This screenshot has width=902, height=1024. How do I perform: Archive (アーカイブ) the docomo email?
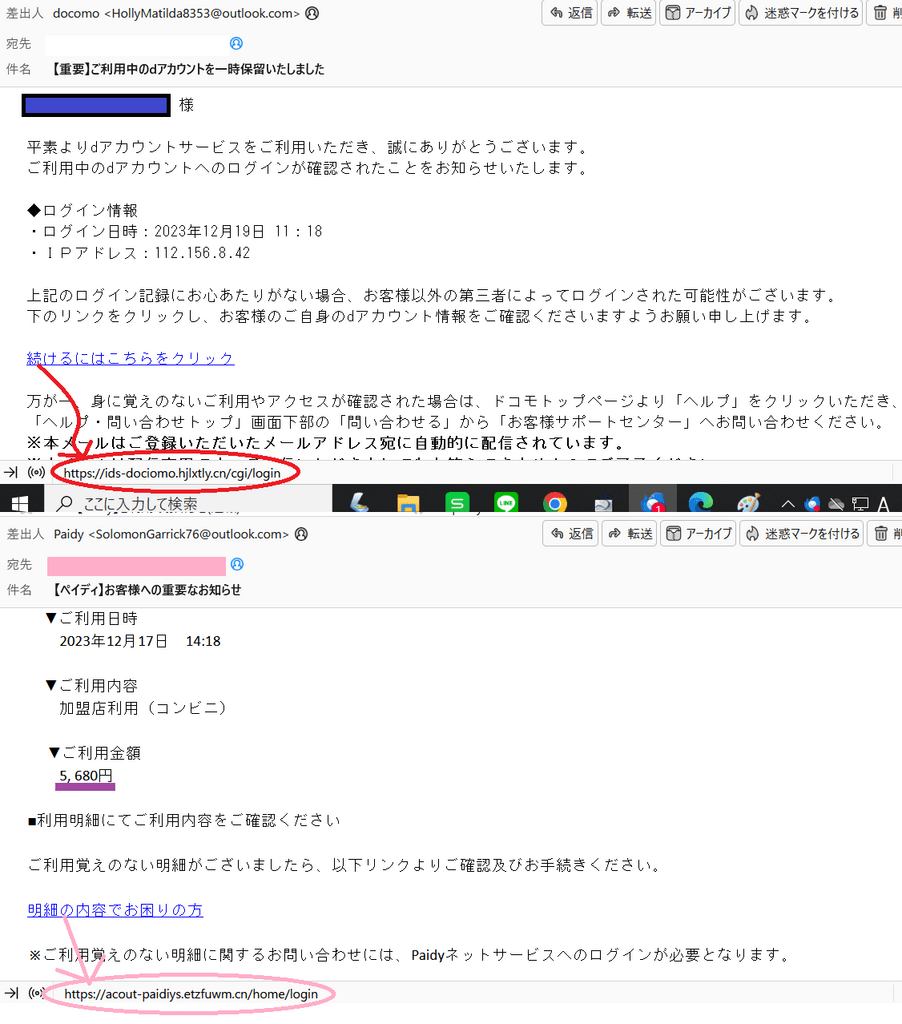698,13
